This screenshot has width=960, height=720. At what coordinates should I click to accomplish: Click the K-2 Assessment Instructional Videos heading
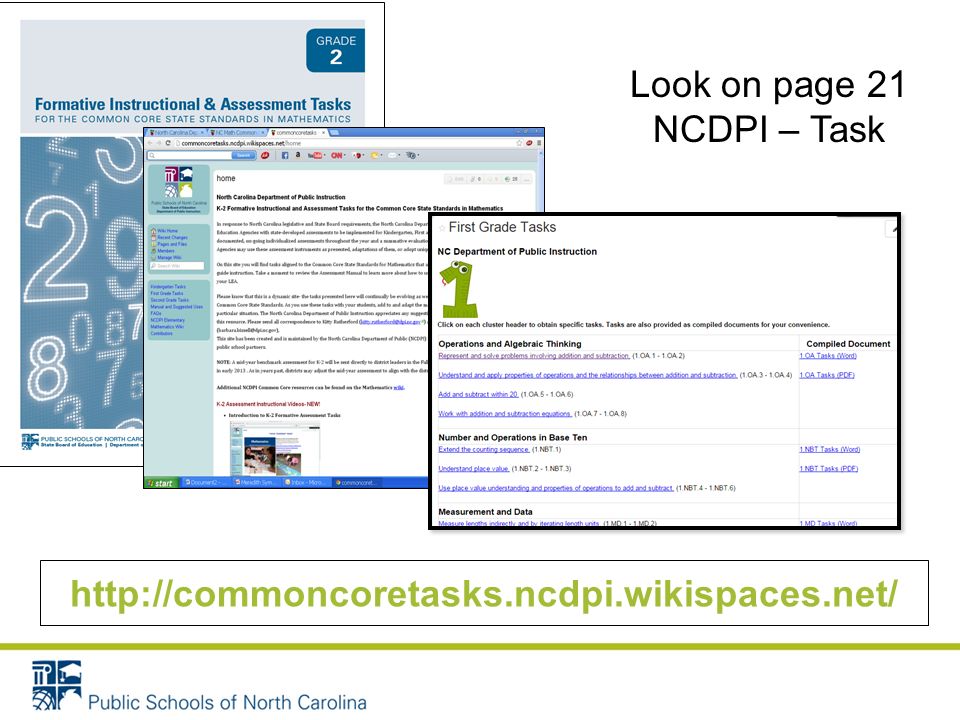[268, 404]
